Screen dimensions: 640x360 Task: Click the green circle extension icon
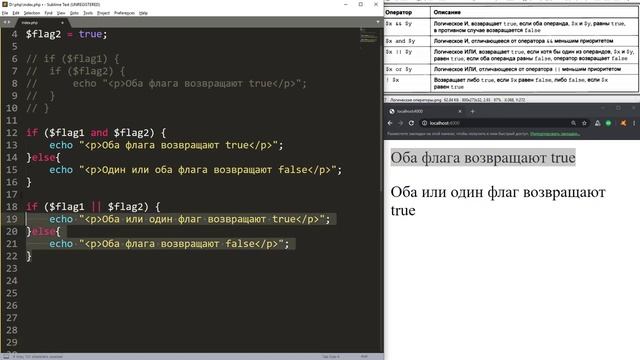(x=608, y=123)
